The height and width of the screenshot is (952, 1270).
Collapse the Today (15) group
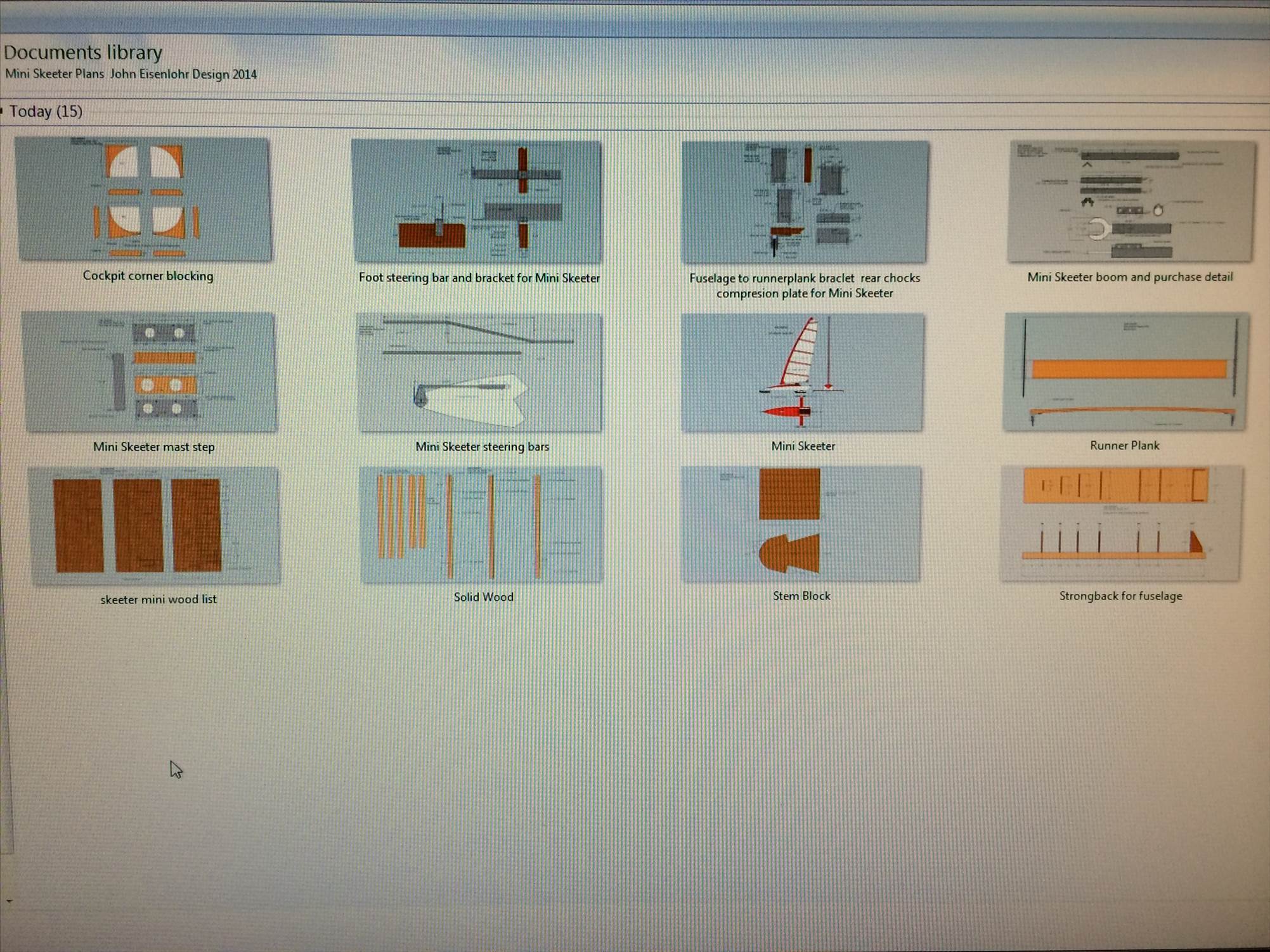click(x=2, y=112)
